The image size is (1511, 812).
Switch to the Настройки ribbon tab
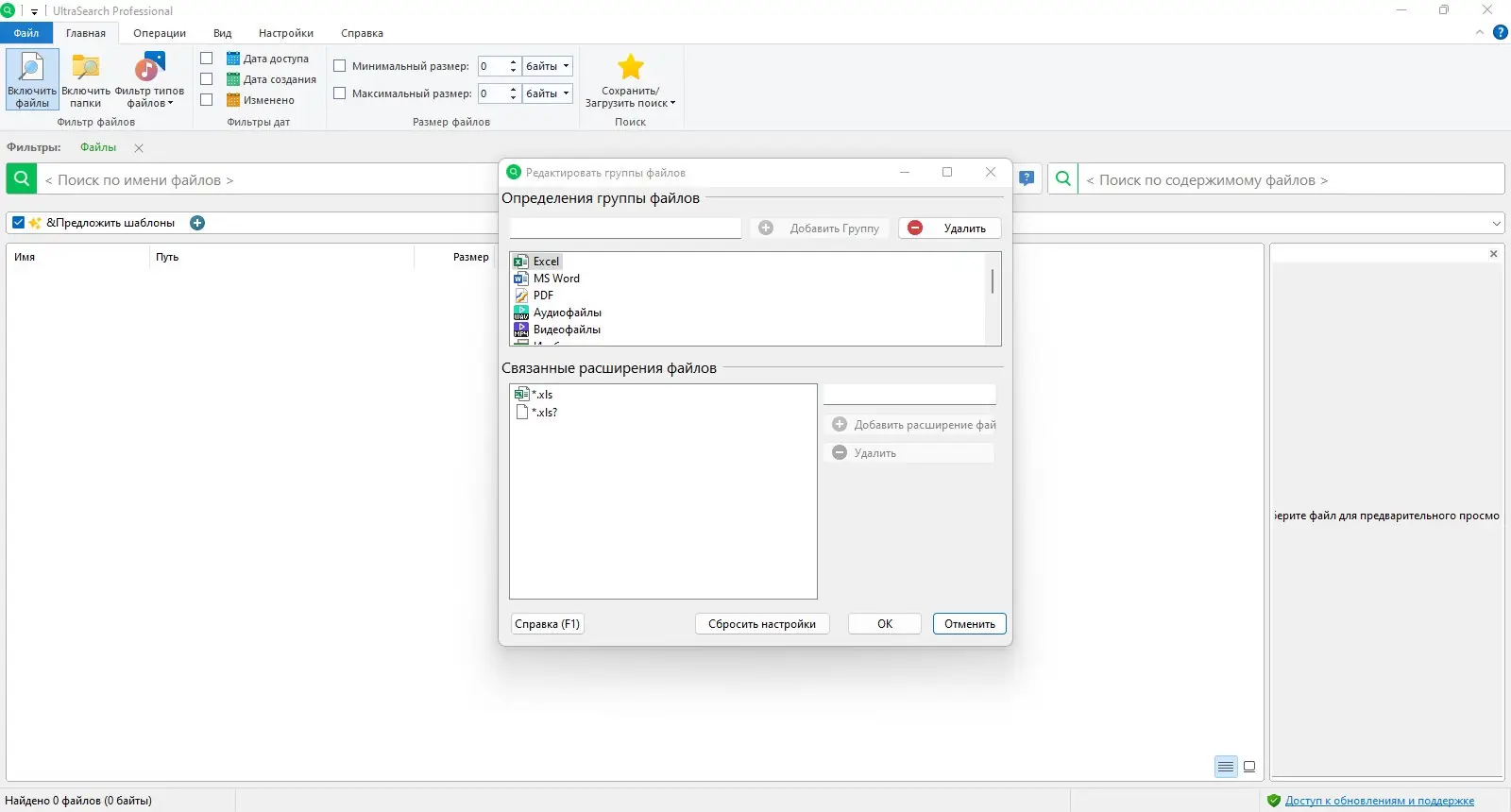point(286,33)
